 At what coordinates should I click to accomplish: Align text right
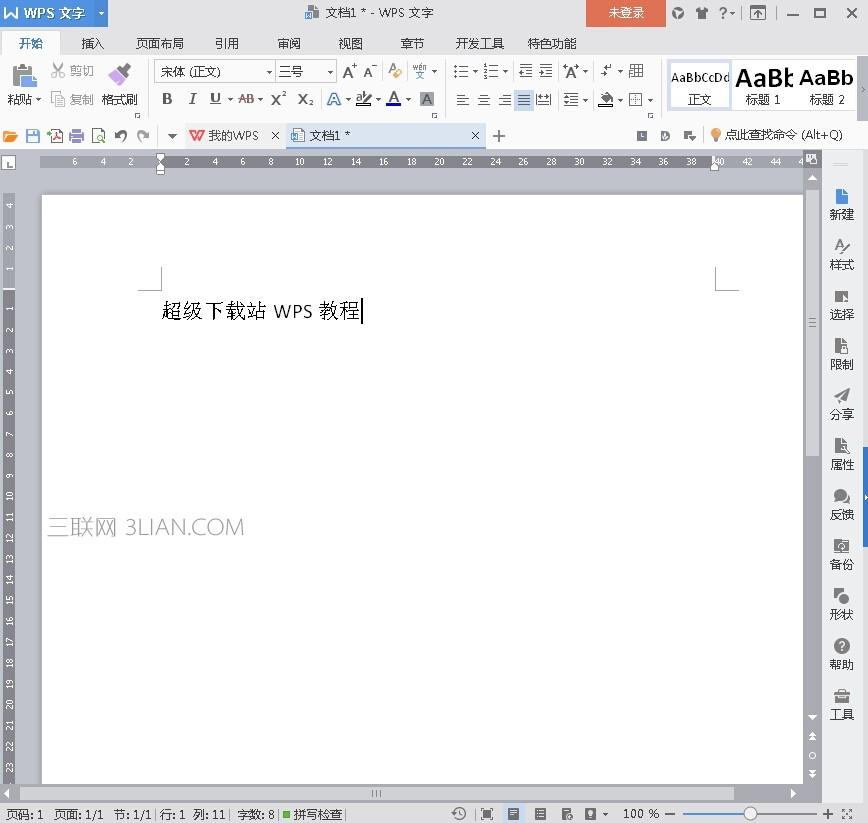504,100
